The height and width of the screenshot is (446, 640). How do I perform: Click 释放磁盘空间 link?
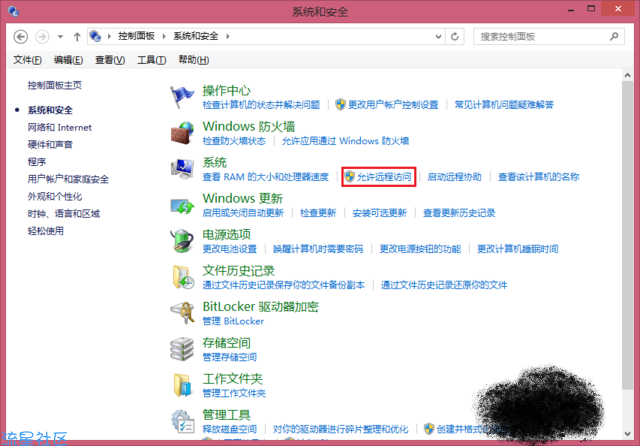(x=229, y=429)
